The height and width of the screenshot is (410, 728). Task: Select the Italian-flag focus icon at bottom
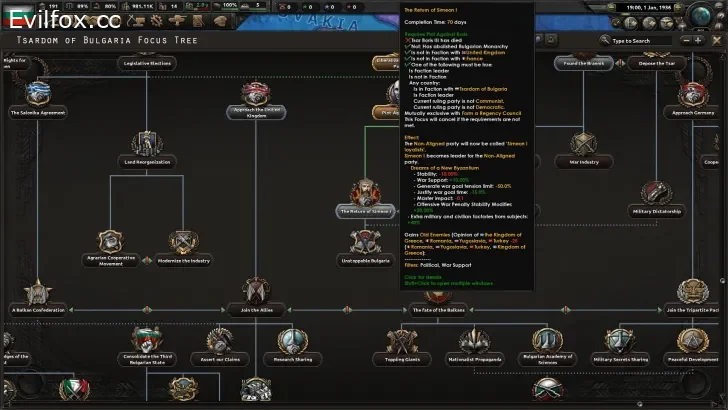tap(74, 389)
